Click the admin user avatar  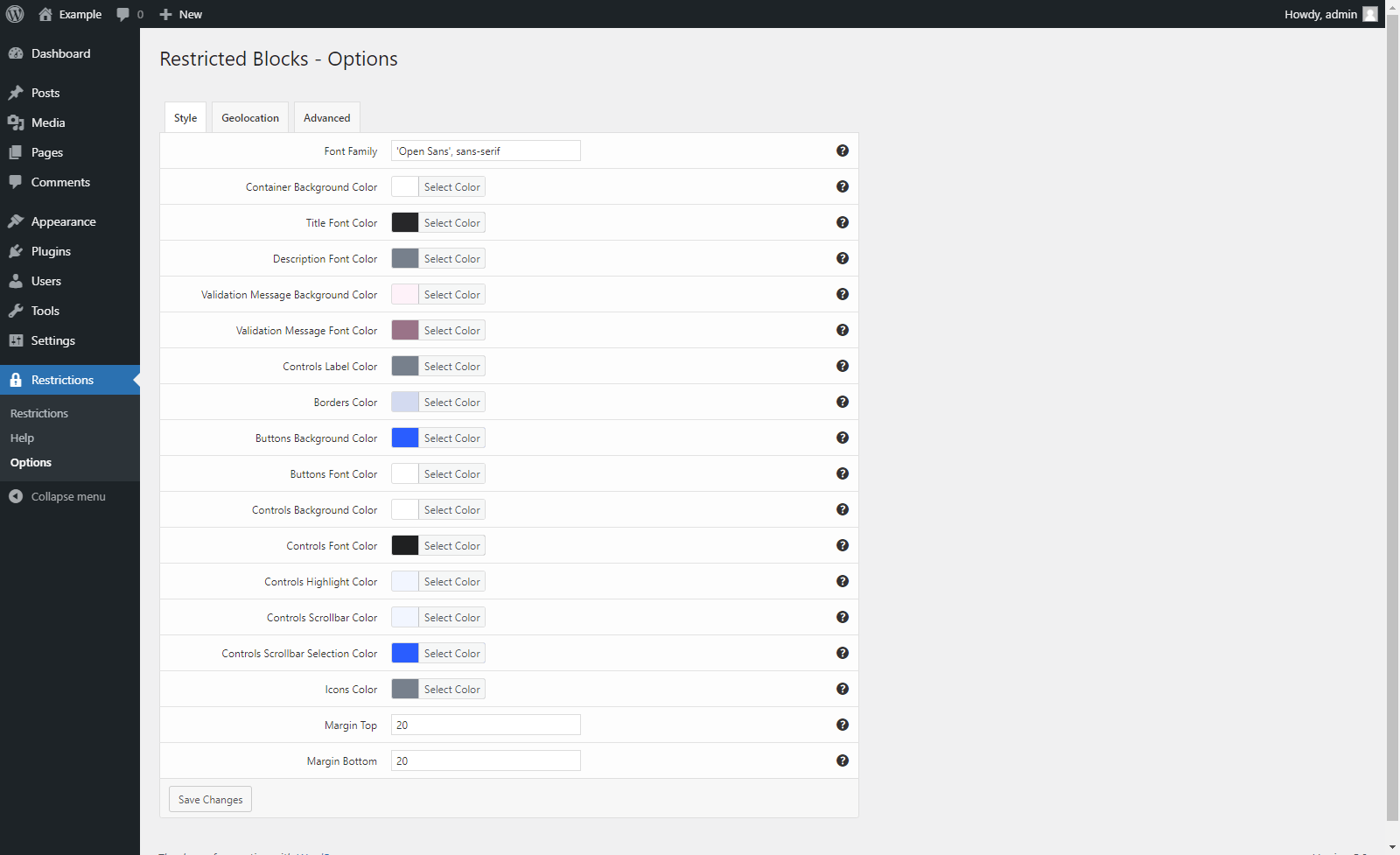(x=1370, y=14)
